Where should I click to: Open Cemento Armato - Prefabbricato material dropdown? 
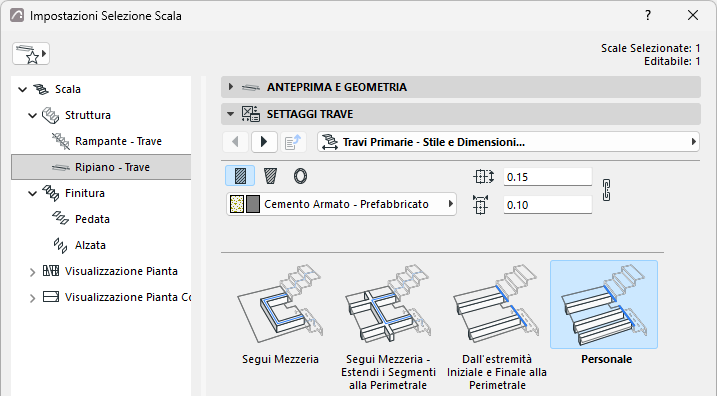click(x=341, y=204)
